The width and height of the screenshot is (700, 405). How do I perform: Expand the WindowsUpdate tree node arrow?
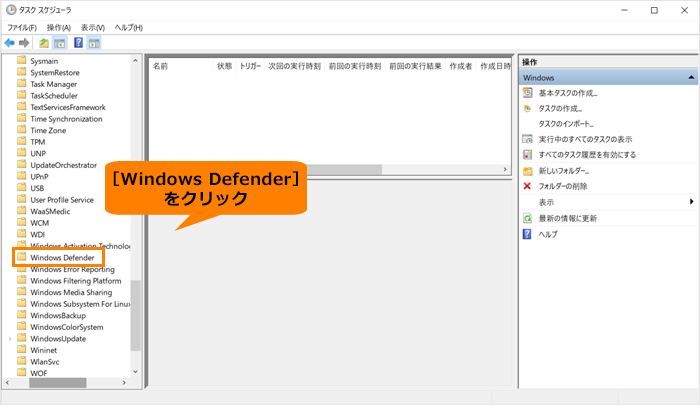tap(10, 339)
